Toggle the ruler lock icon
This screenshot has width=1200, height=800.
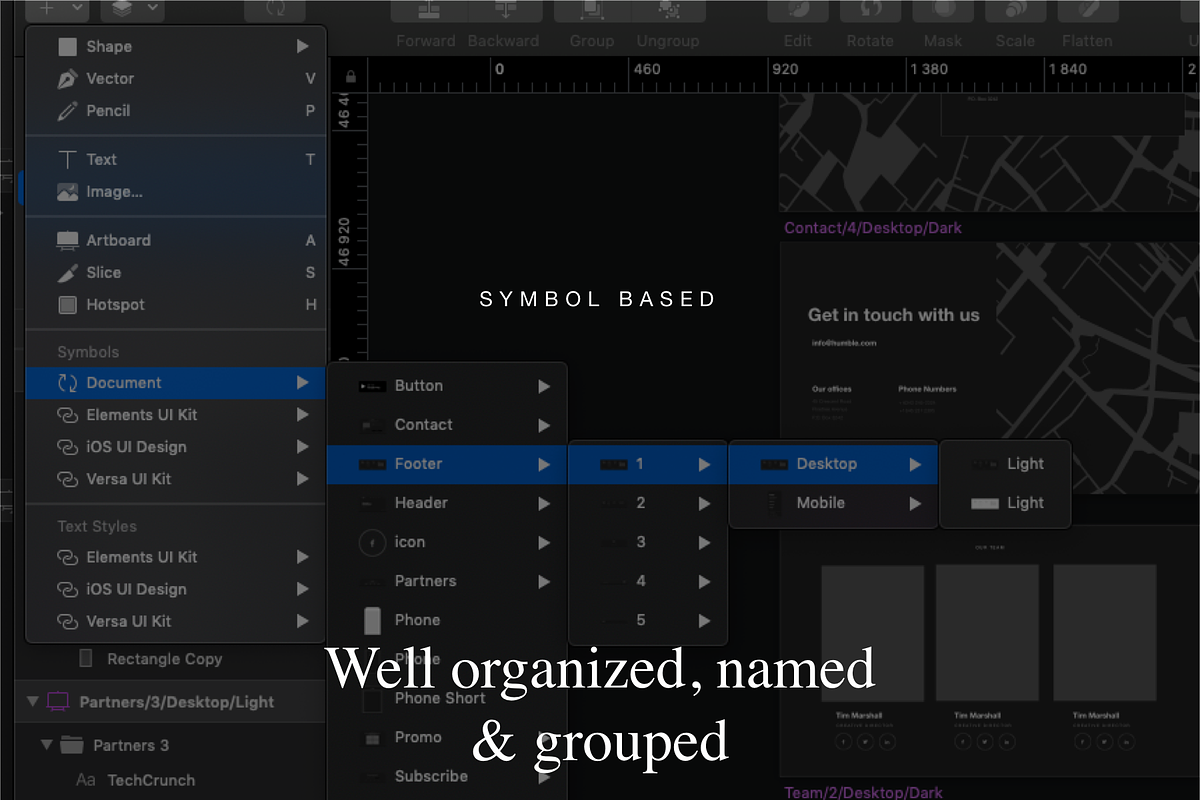pos(350,76)
